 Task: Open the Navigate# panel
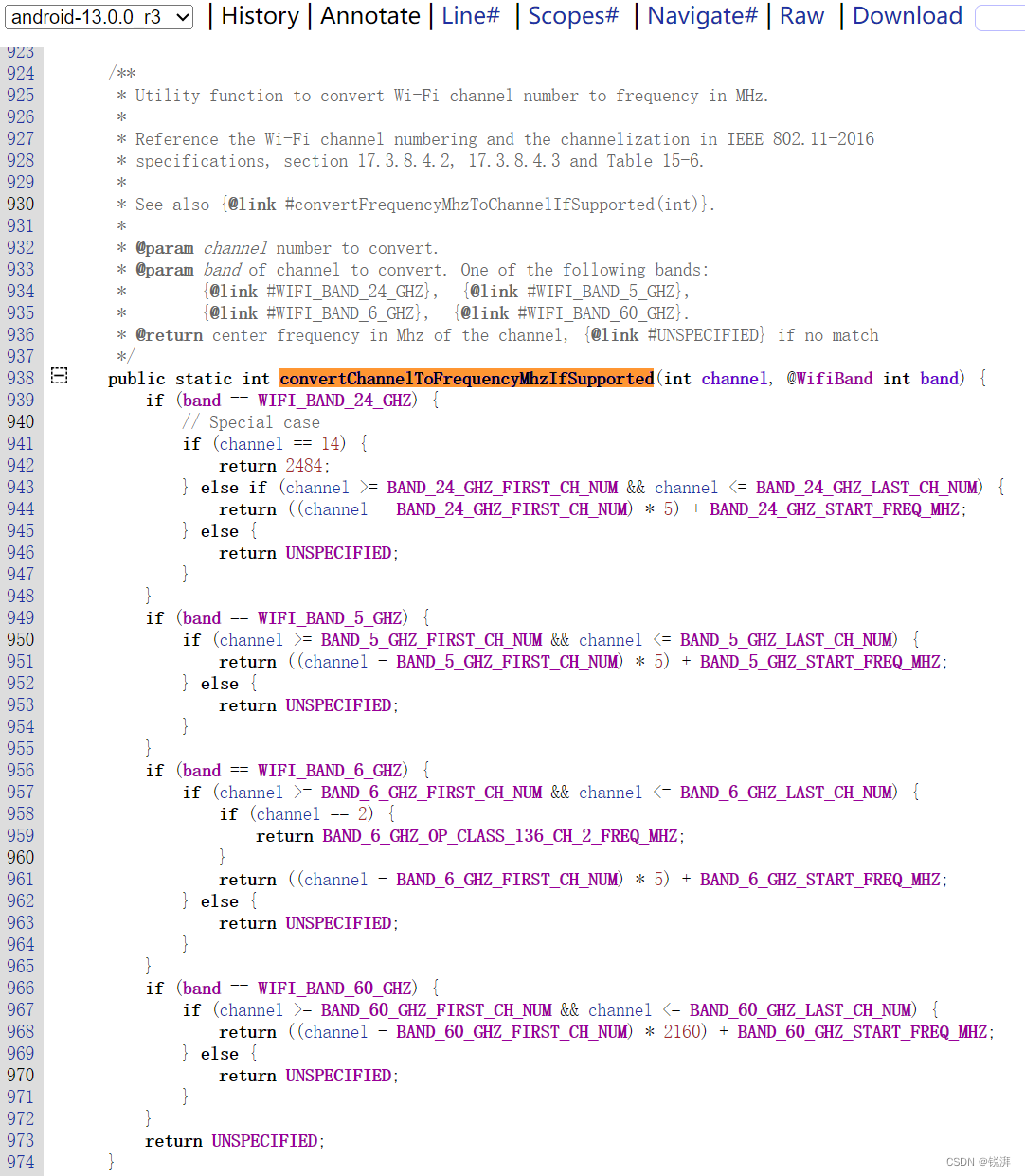[x=702, y=16]
